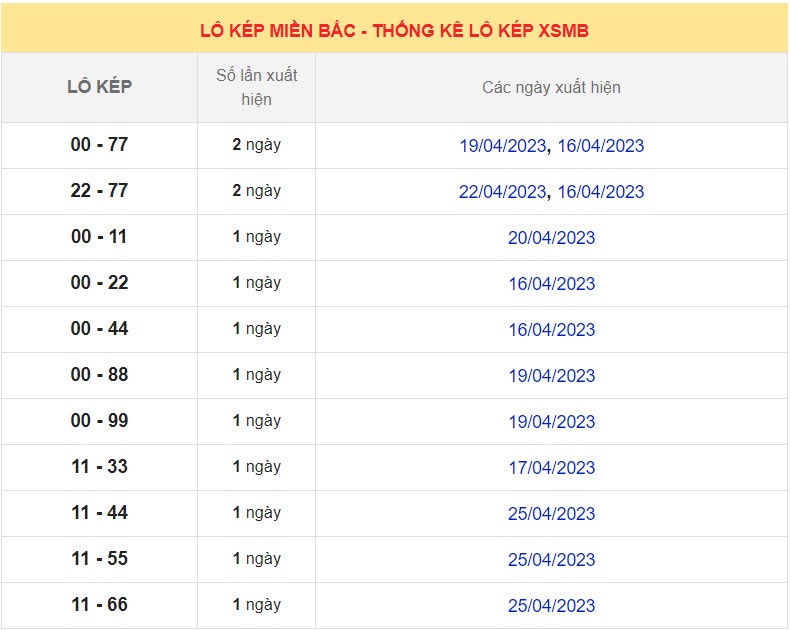
Task: Click '1 ngày' in the 11 - 33 row
Action: (x=256, y=467)
